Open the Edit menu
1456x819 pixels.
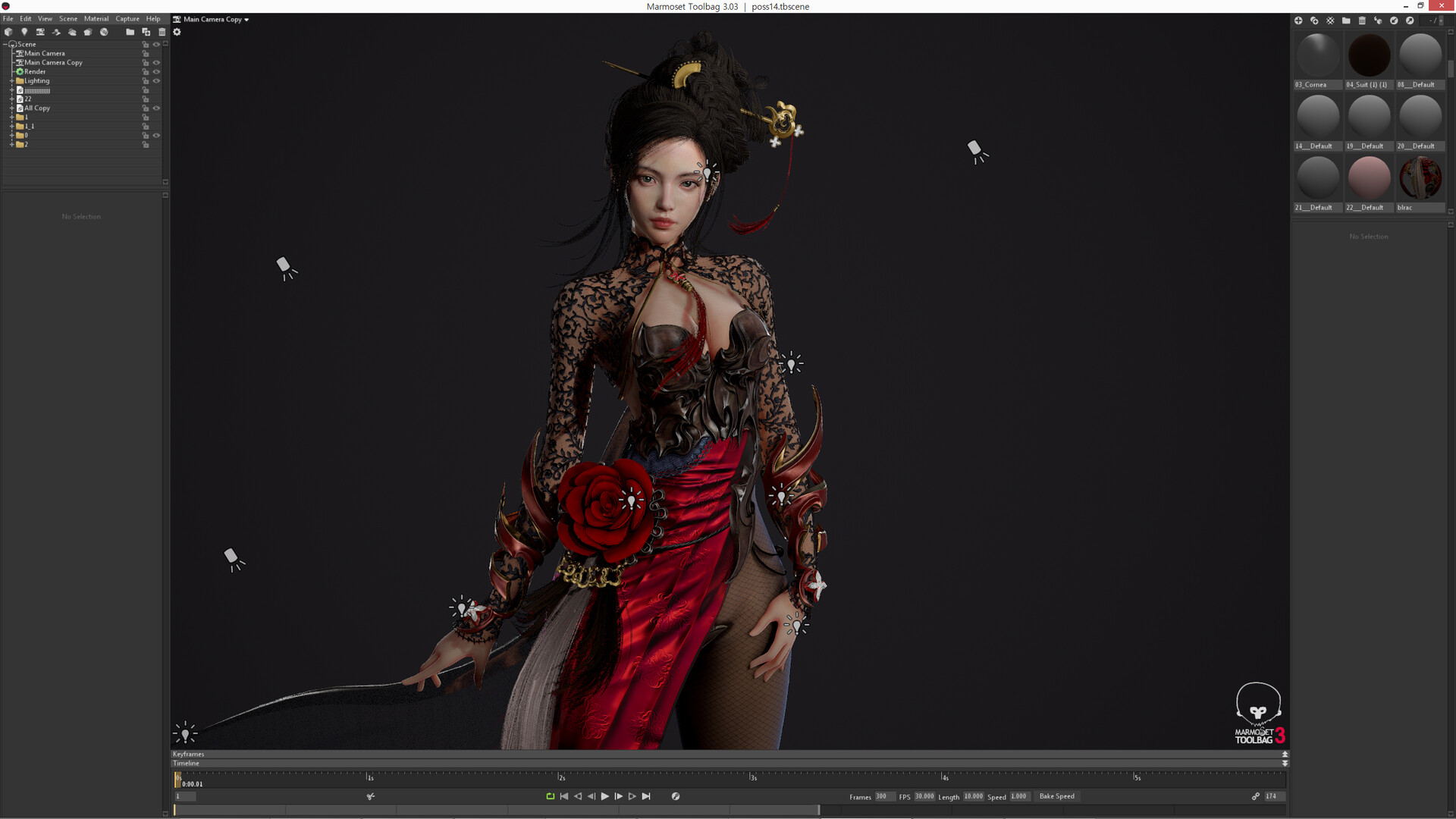click(26, 18)
